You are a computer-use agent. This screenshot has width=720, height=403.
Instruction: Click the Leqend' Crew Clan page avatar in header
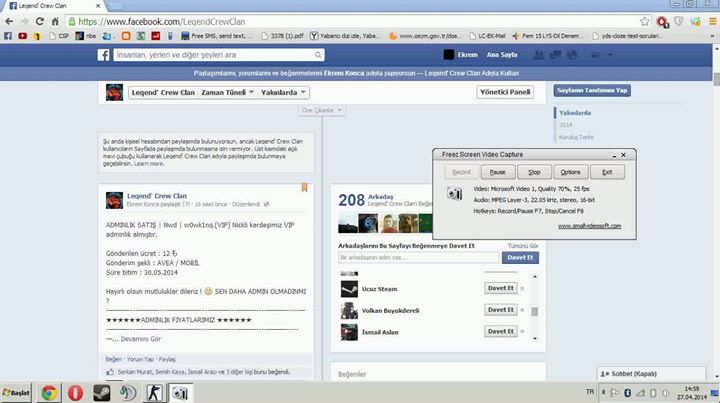coord(114,92)
